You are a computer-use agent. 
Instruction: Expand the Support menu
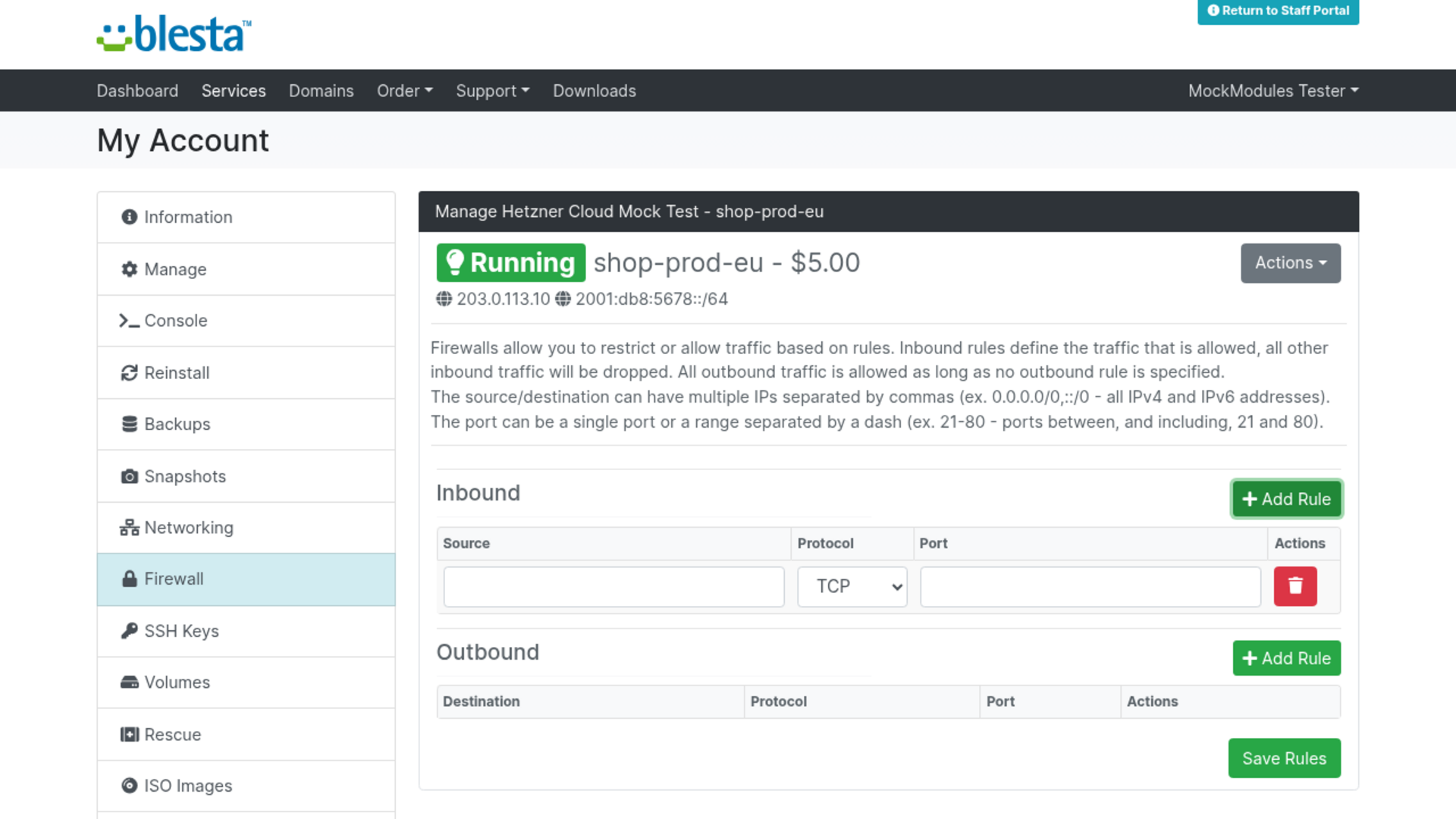(493, 91)
